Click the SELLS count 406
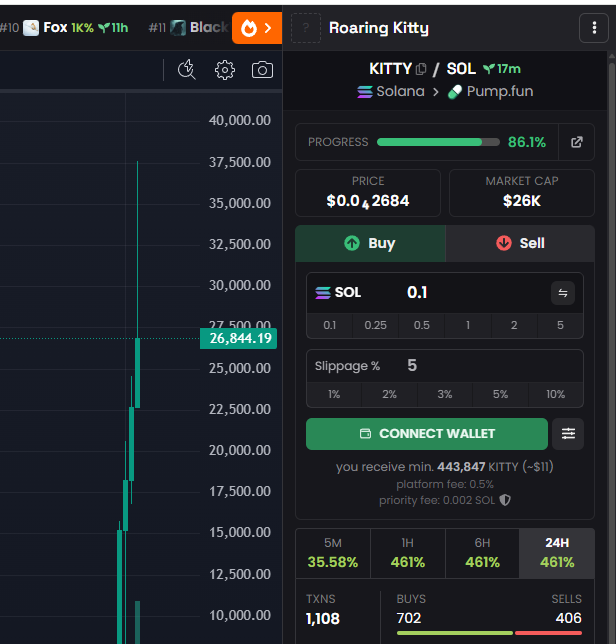Image resolution: width=616 pixels, height=644 pixels. click(x=568, y=618)
